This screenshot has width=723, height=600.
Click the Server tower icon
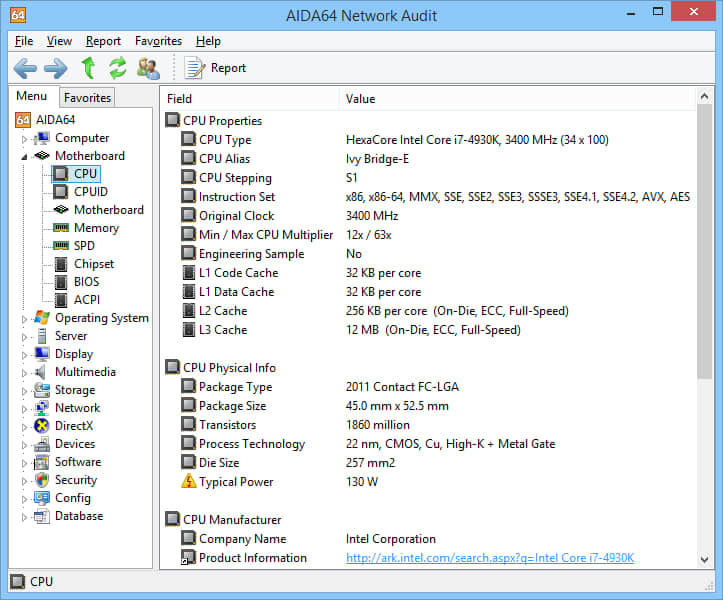click(x=42, y=336)
